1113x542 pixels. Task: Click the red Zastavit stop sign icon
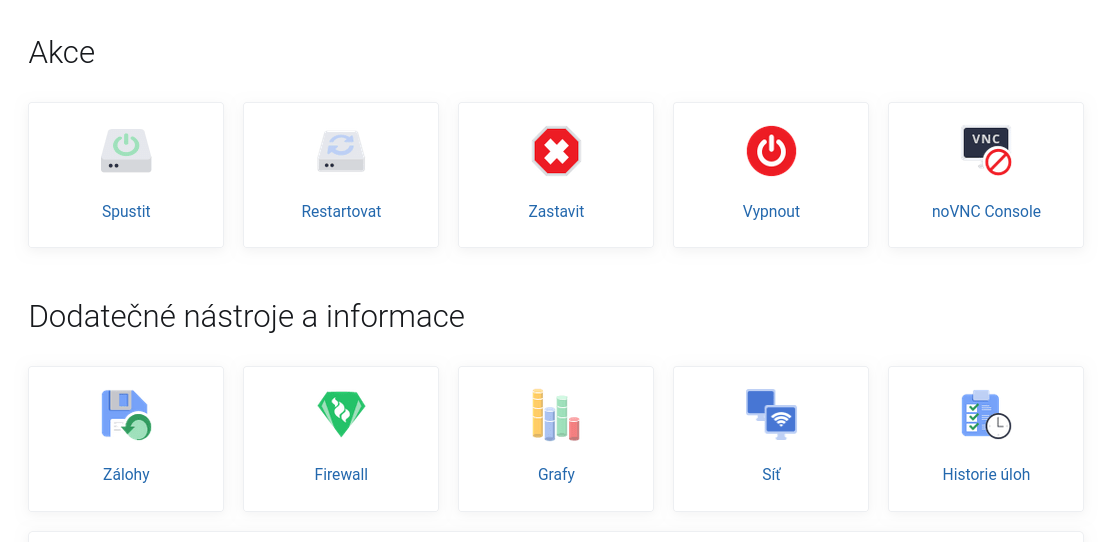(x=556, y=150)
